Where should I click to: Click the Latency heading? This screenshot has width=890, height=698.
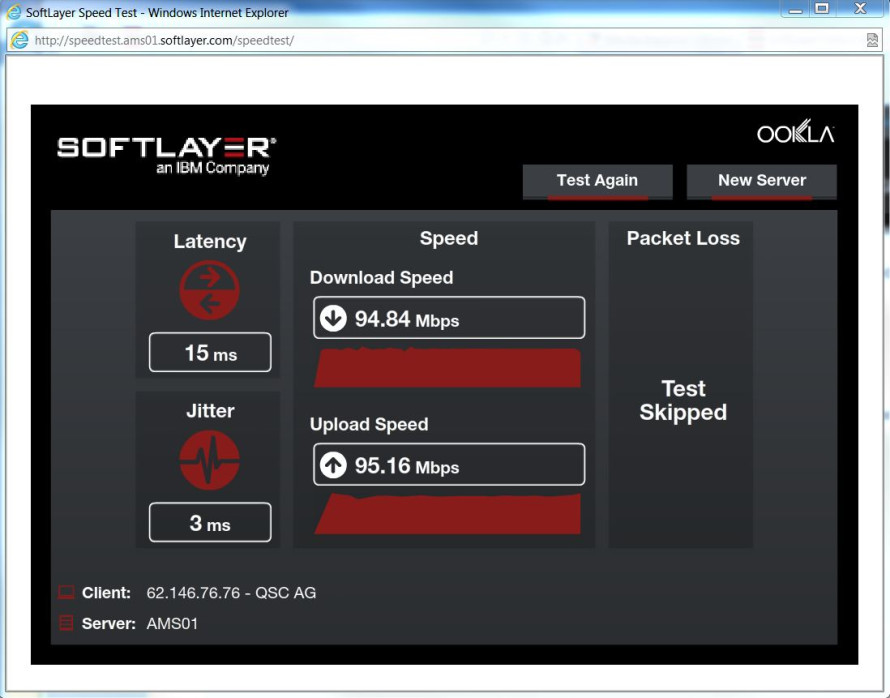210,242
